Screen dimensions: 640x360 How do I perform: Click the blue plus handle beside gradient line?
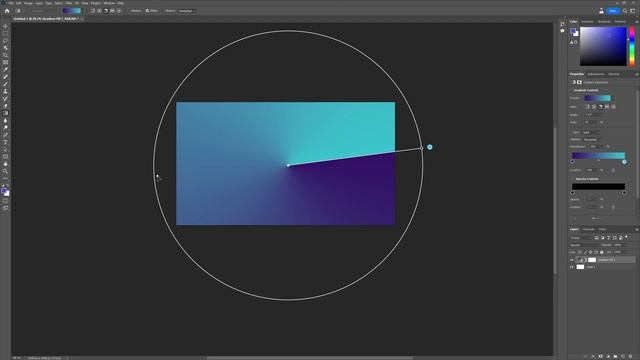pos(429,147)
